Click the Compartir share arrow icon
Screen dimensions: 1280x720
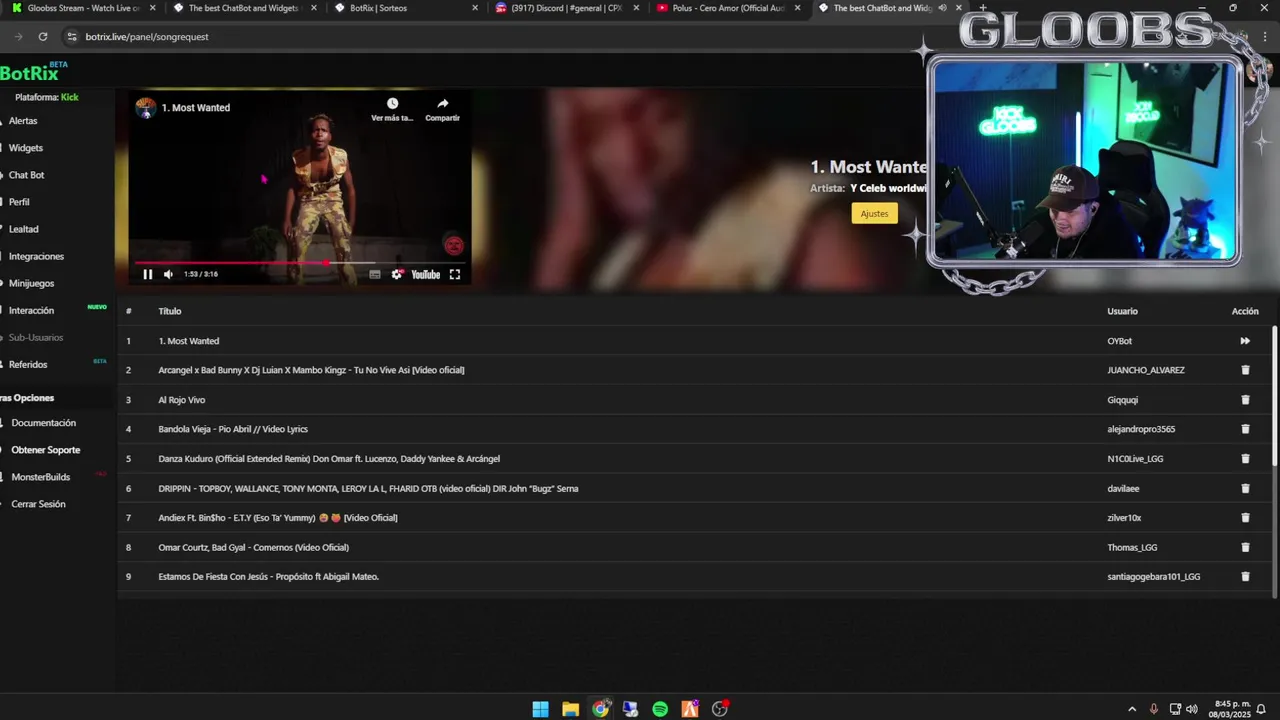pos(442,104)
